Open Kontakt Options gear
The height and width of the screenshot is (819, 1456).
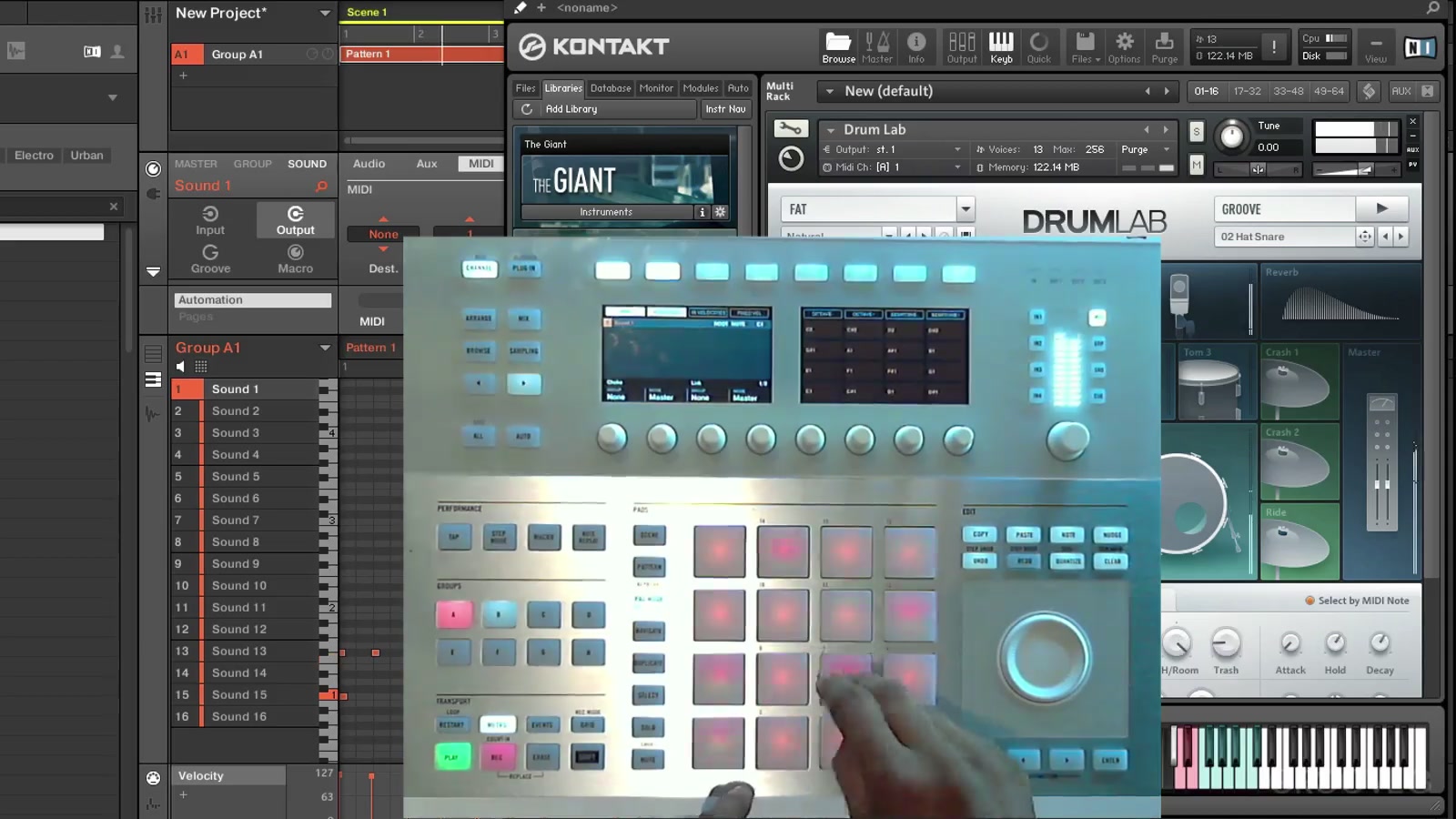point(1124,46)
